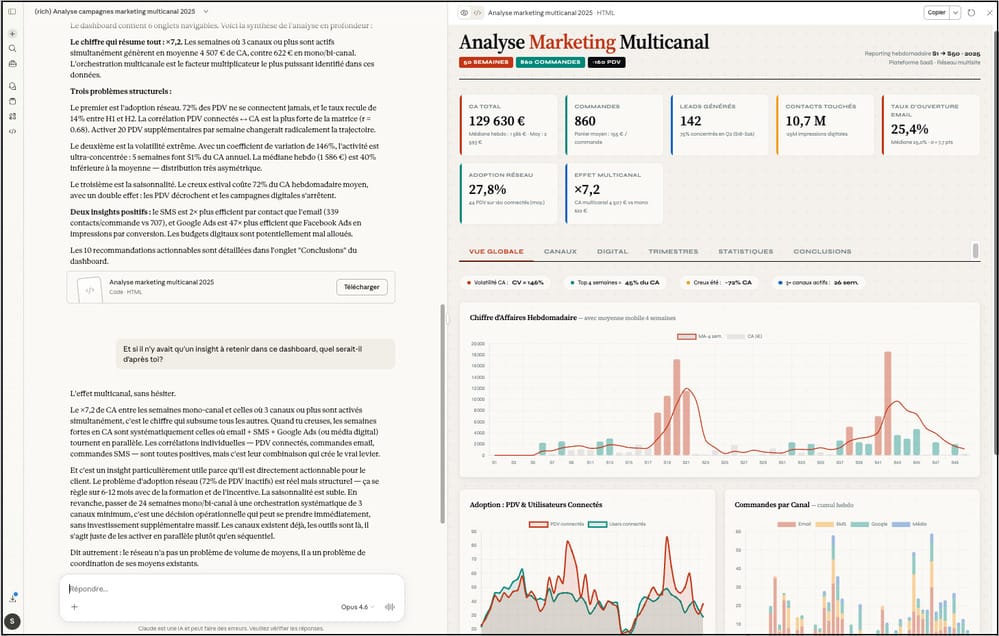
Task: Switch to the Canaux tab
Action: 560,251
